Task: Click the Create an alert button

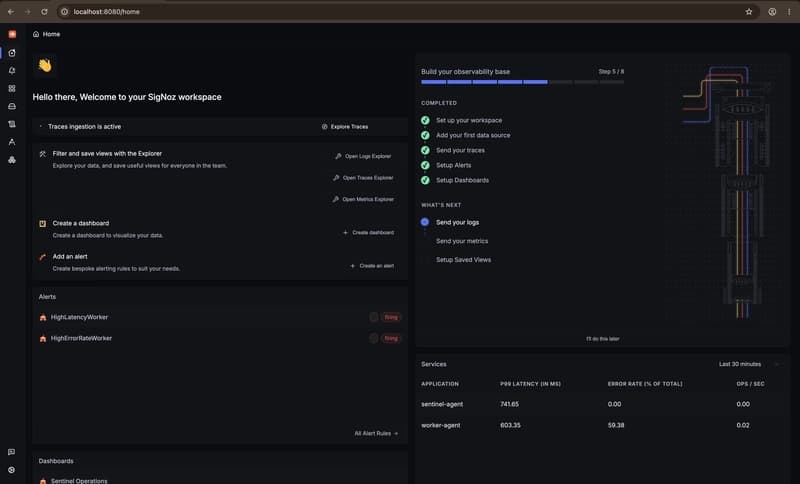Action: point(372,266)
